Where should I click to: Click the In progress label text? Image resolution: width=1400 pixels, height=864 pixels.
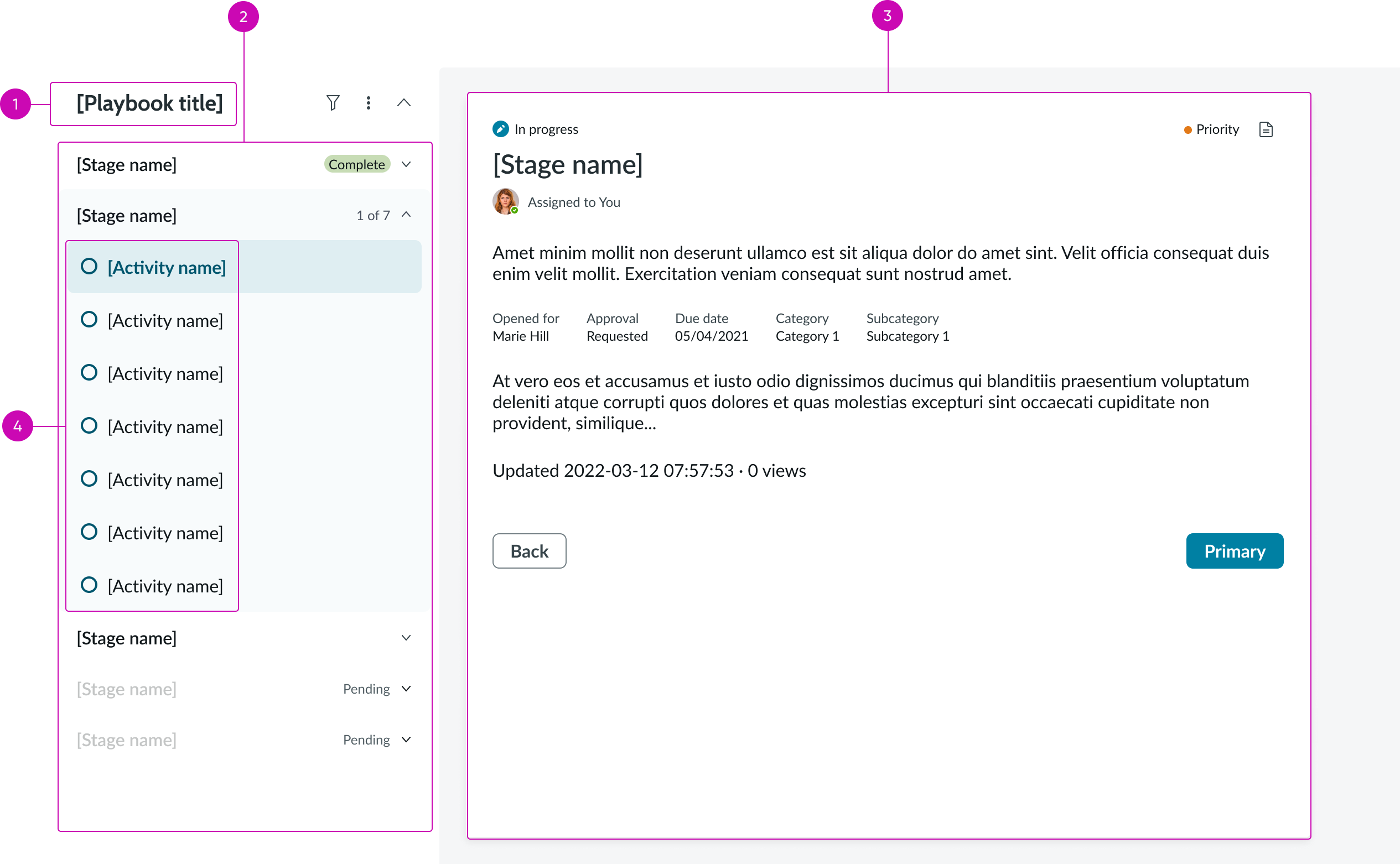(x=546, y=129)
